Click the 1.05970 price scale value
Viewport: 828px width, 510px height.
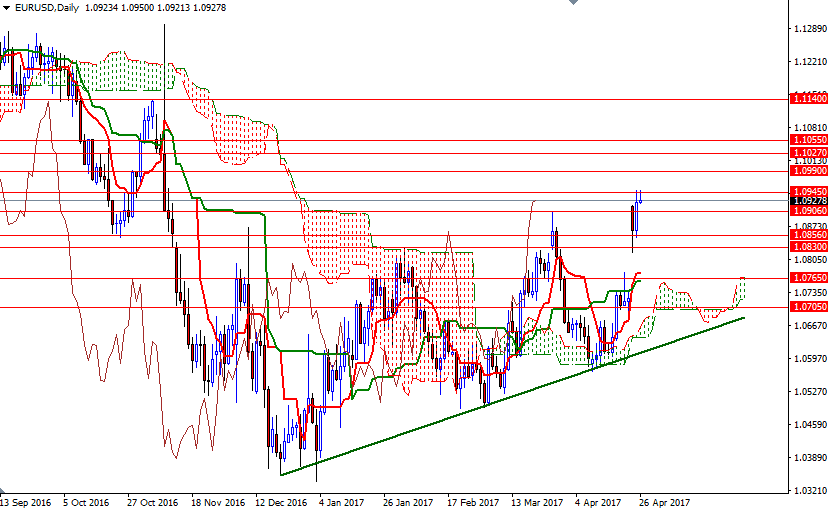click(811, 358)
